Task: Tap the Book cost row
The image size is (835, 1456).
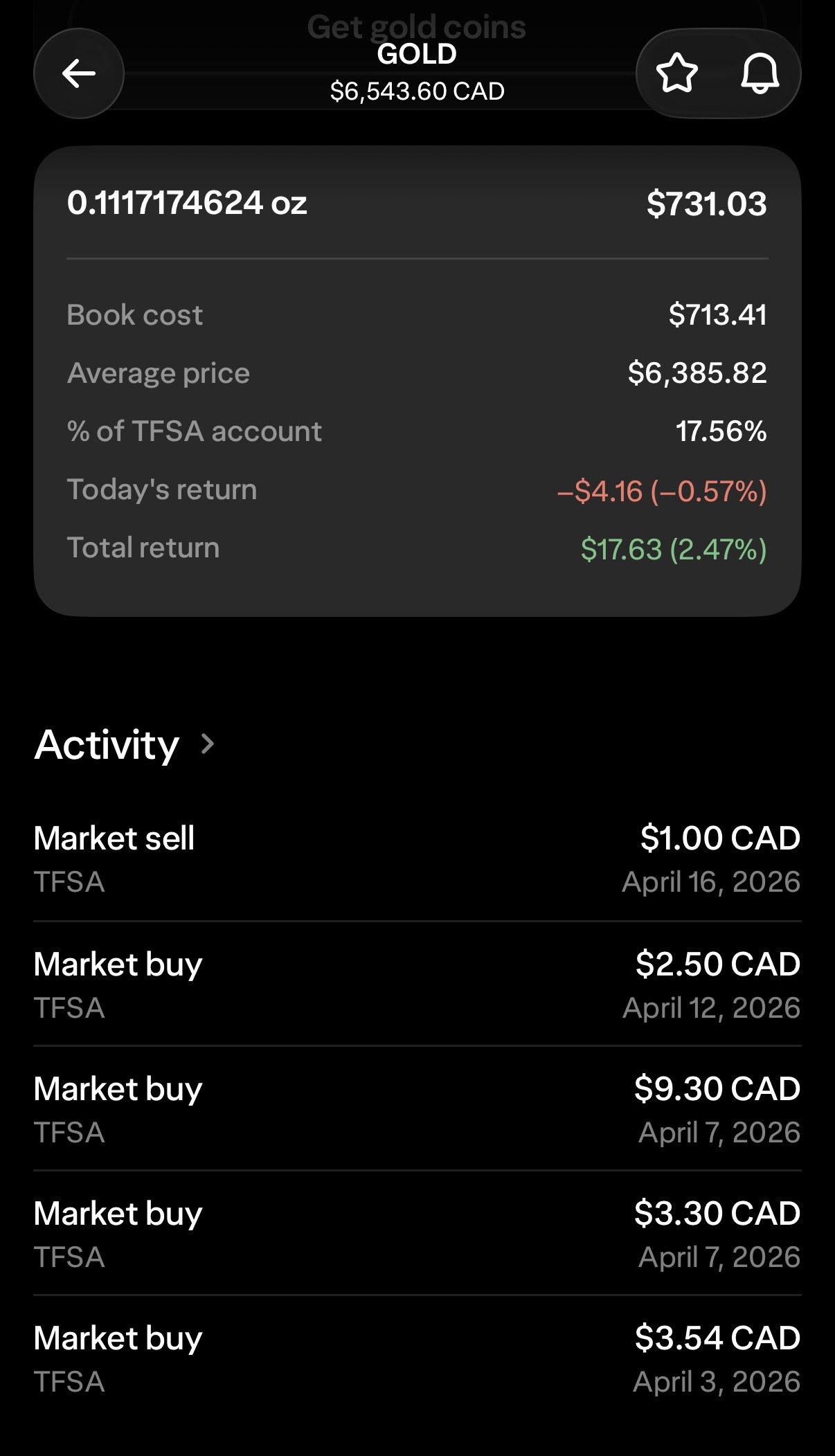Action: click(x=417, y=315)
